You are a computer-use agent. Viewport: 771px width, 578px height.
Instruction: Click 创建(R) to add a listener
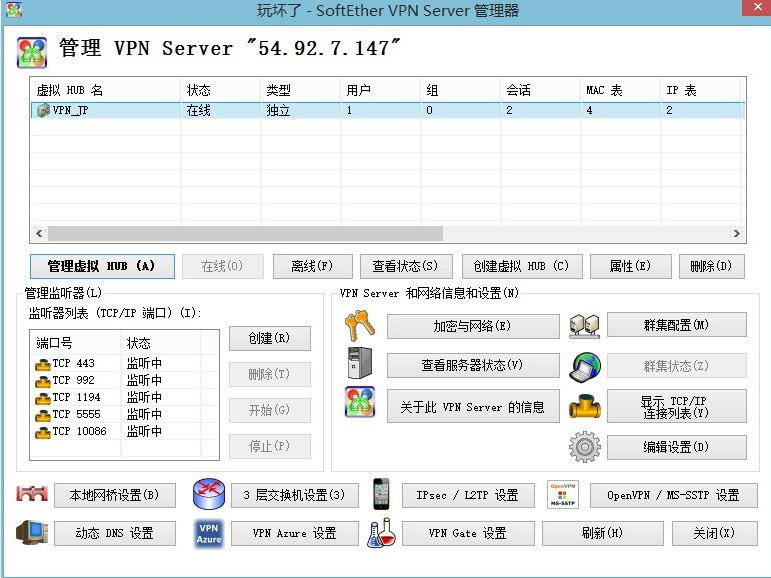pos(269,338)
